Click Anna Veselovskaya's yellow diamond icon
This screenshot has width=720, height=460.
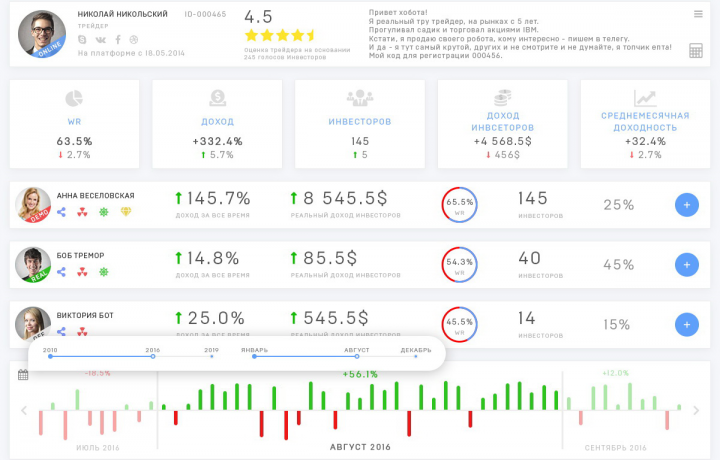(126, 212)
